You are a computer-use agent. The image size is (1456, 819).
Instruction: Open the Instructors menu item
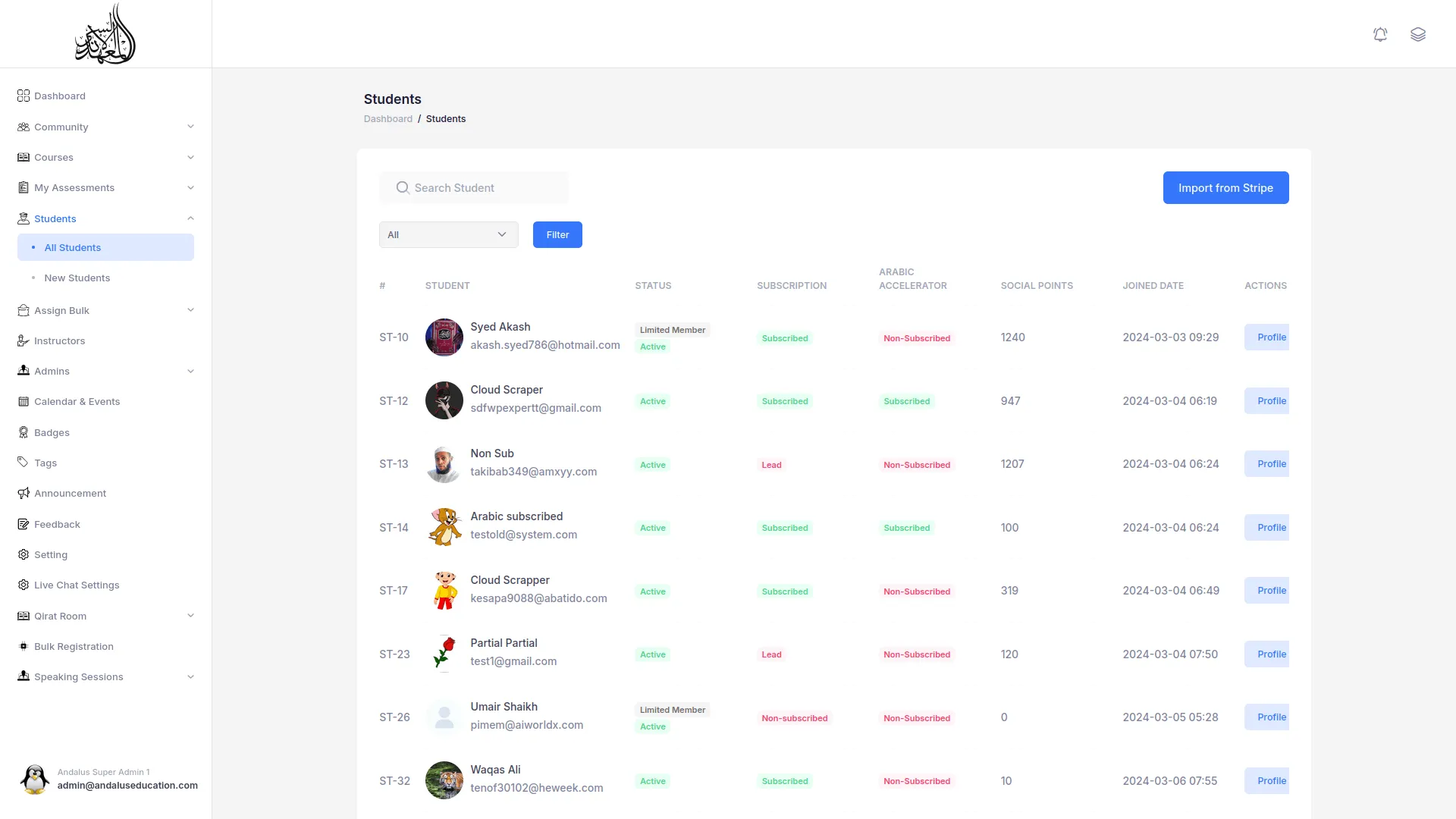[59, 340]
